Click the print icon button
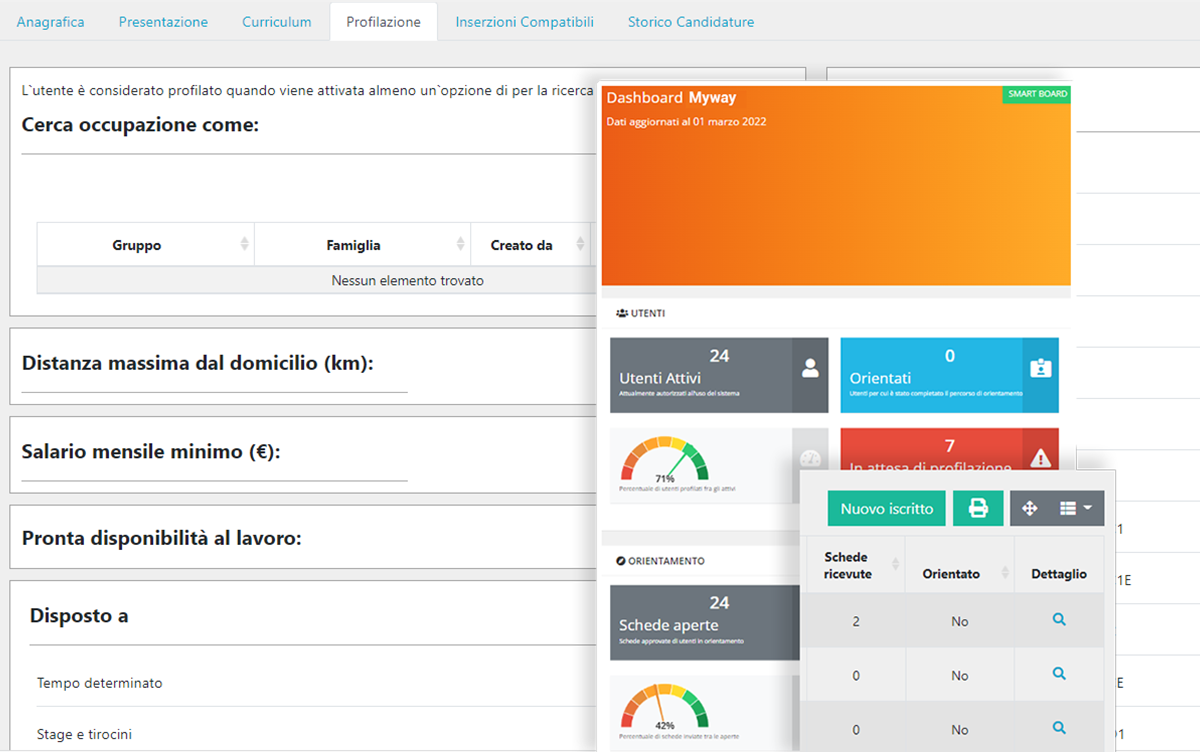 978,508
